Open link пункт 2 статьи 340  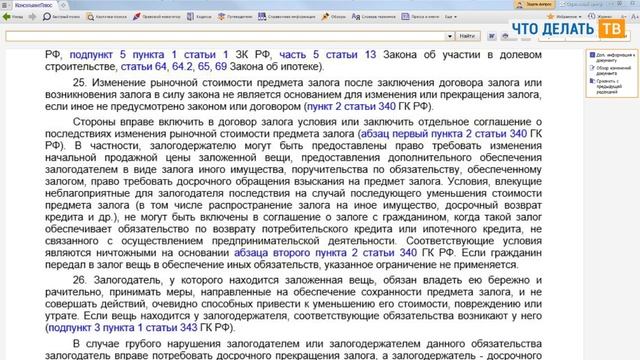351,107
